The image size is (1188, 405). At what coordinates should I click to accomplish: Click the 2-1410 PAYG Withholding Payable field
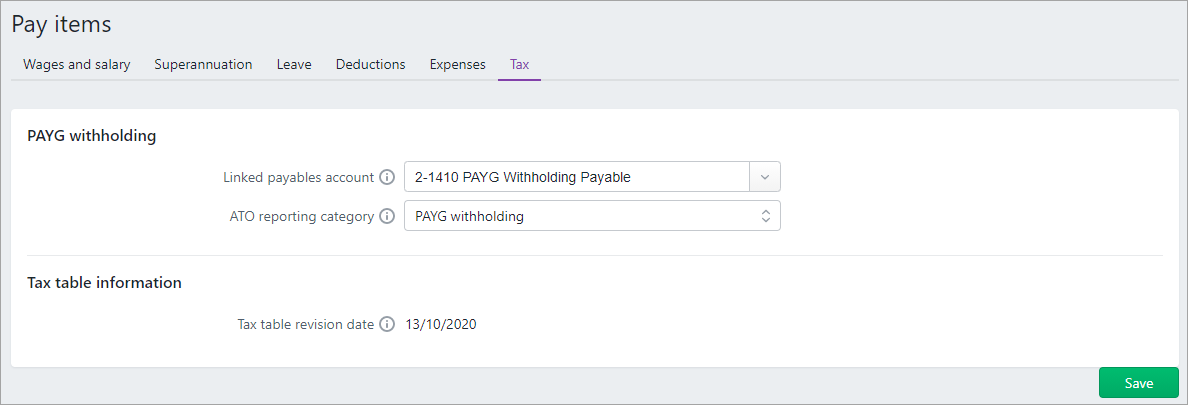point(576,177)
